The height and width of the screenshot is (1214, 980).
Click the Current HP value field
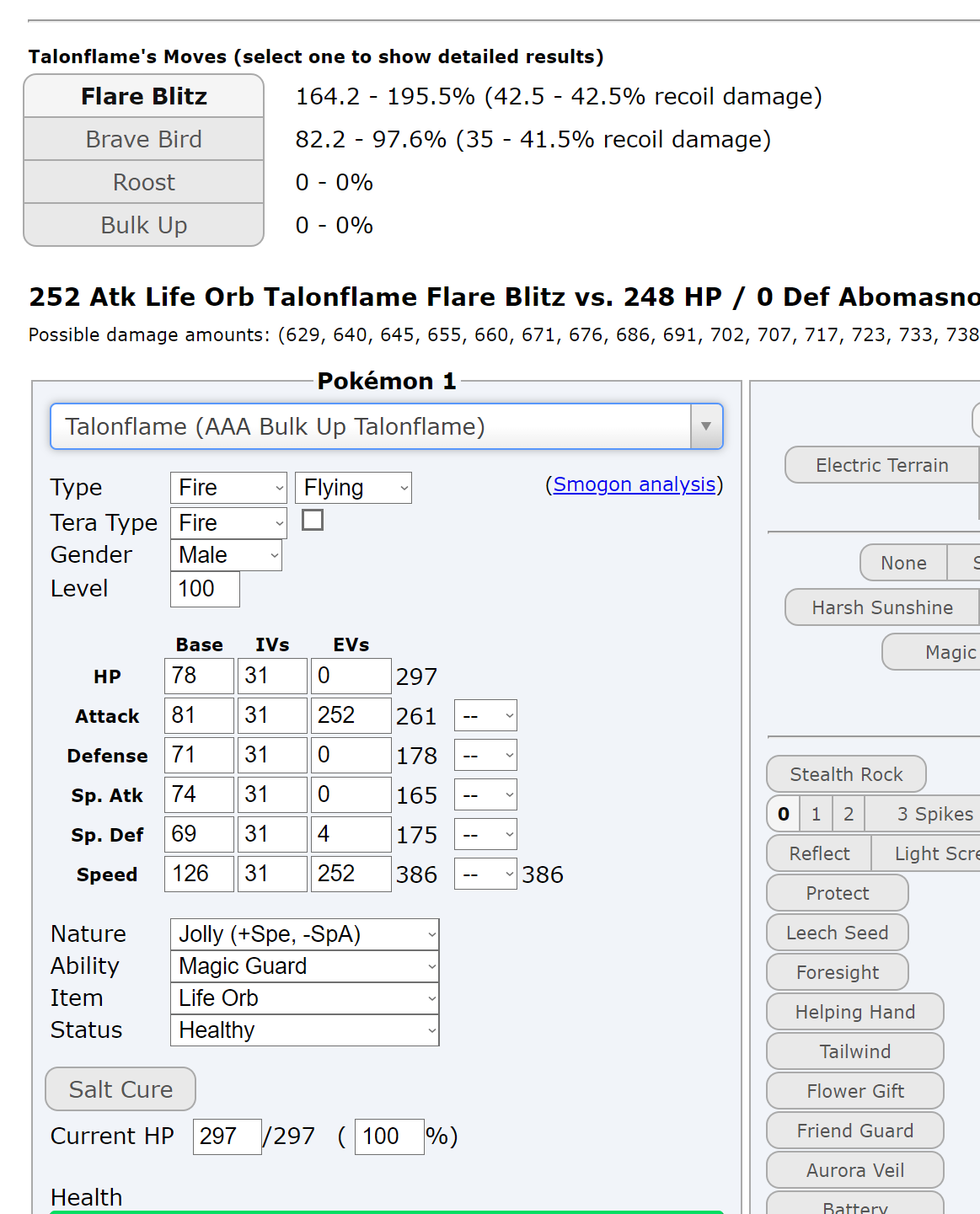(227, 1136)
